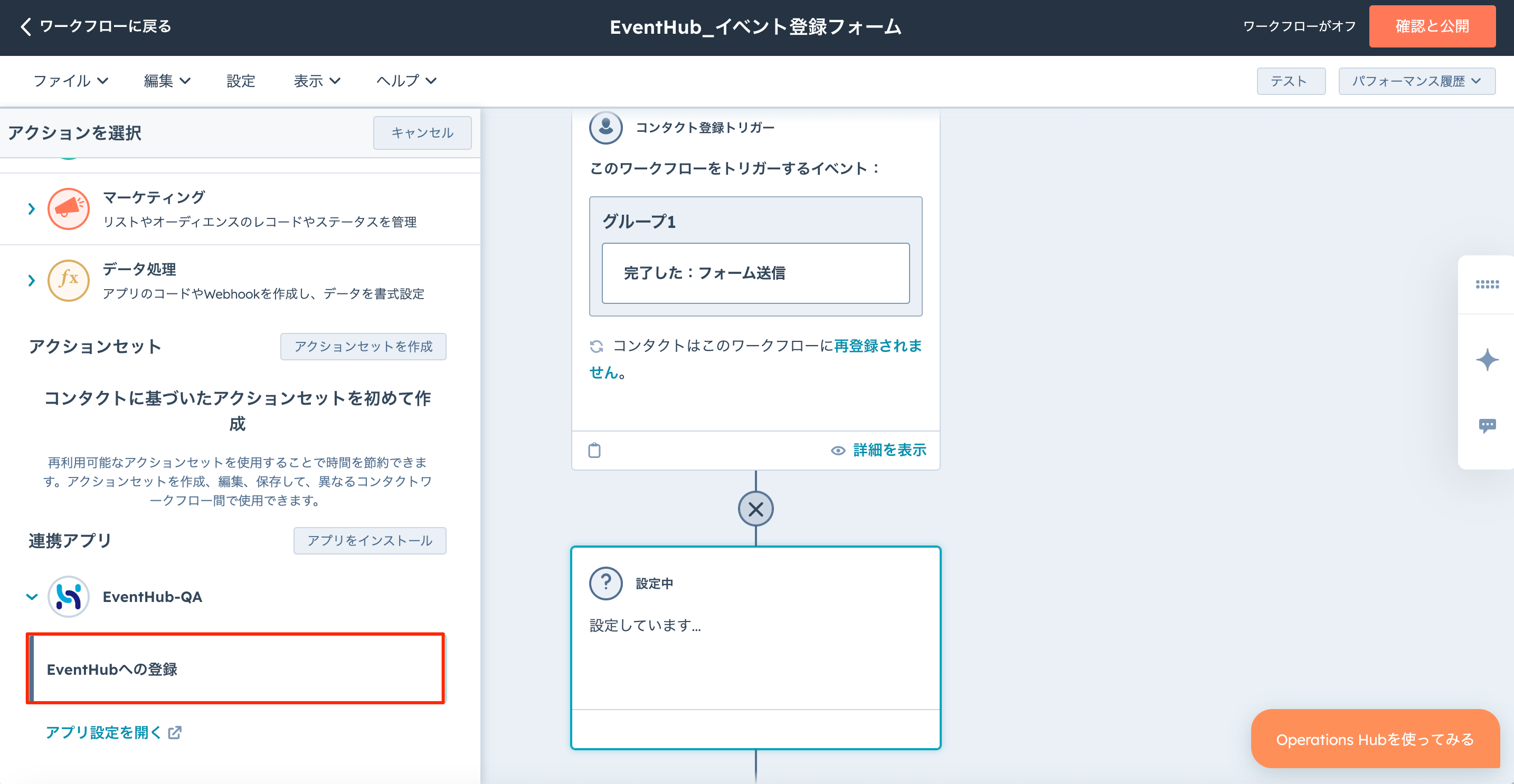Click the contact trigger person icon

pos(606,128)
